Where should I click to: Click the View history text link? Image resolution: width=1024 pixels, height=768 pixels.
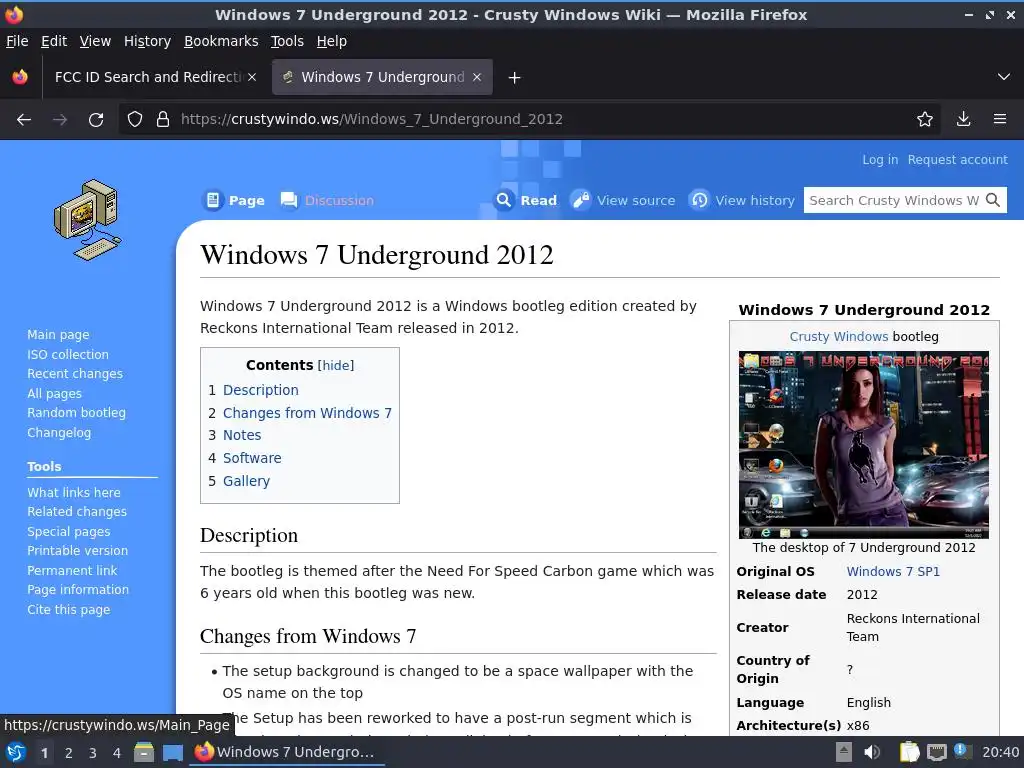[x=755, y=200]
